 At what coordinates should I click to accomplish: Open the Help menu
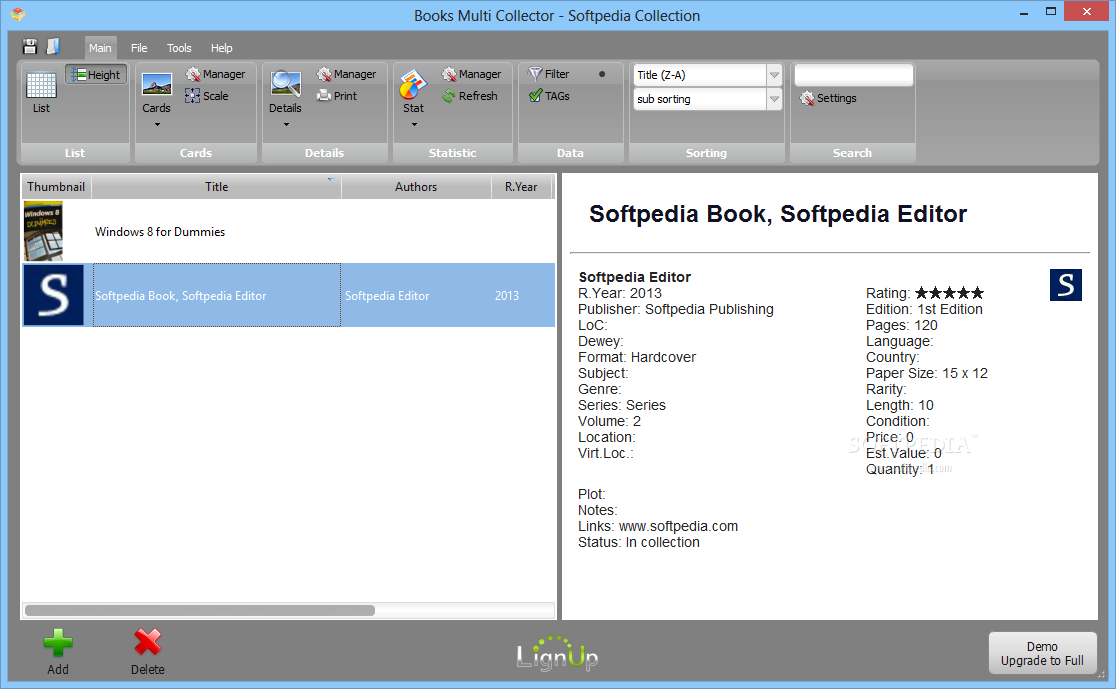click(x=221, y=48)
